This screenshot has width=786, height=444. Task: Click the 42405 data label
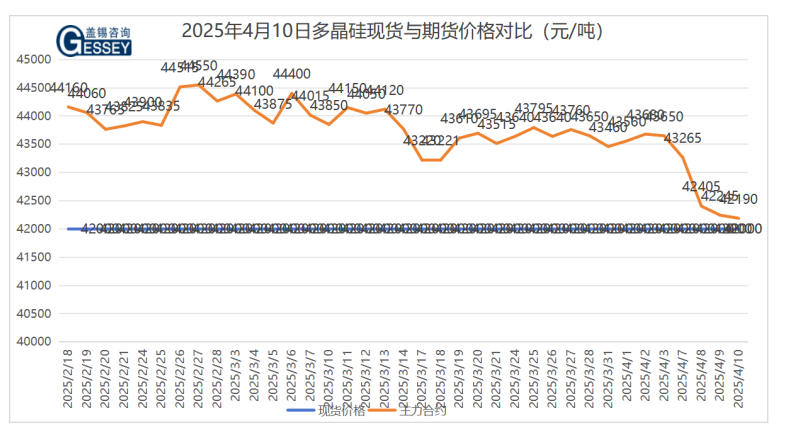click(701, 186)
